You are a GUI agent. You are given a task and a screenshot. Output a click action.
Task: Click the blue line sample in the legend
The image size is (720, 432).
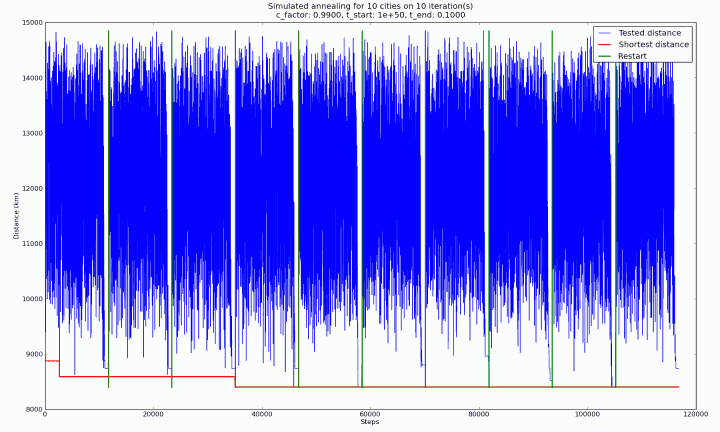(605, 33)
